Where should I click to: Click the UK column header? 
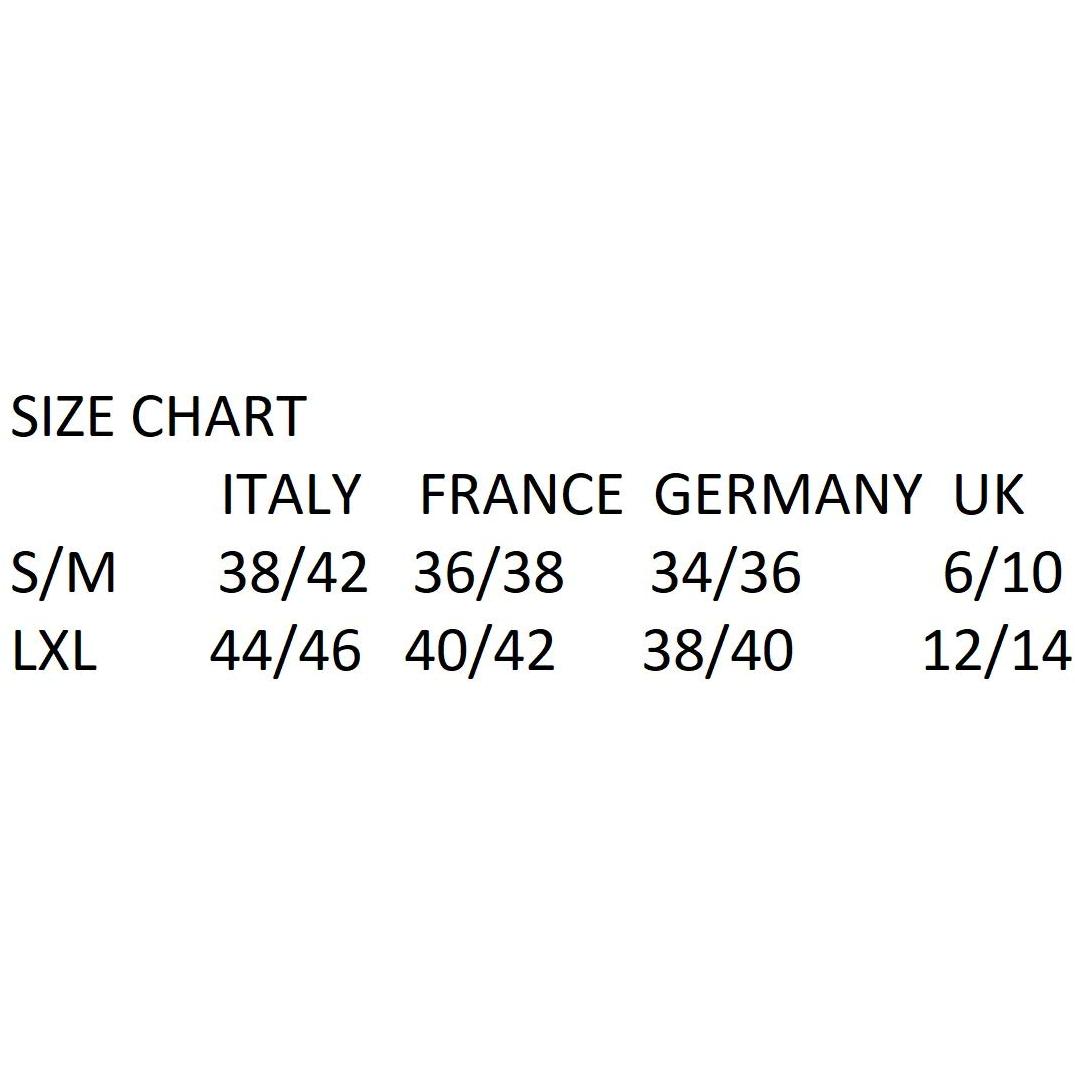coord(989,495)
